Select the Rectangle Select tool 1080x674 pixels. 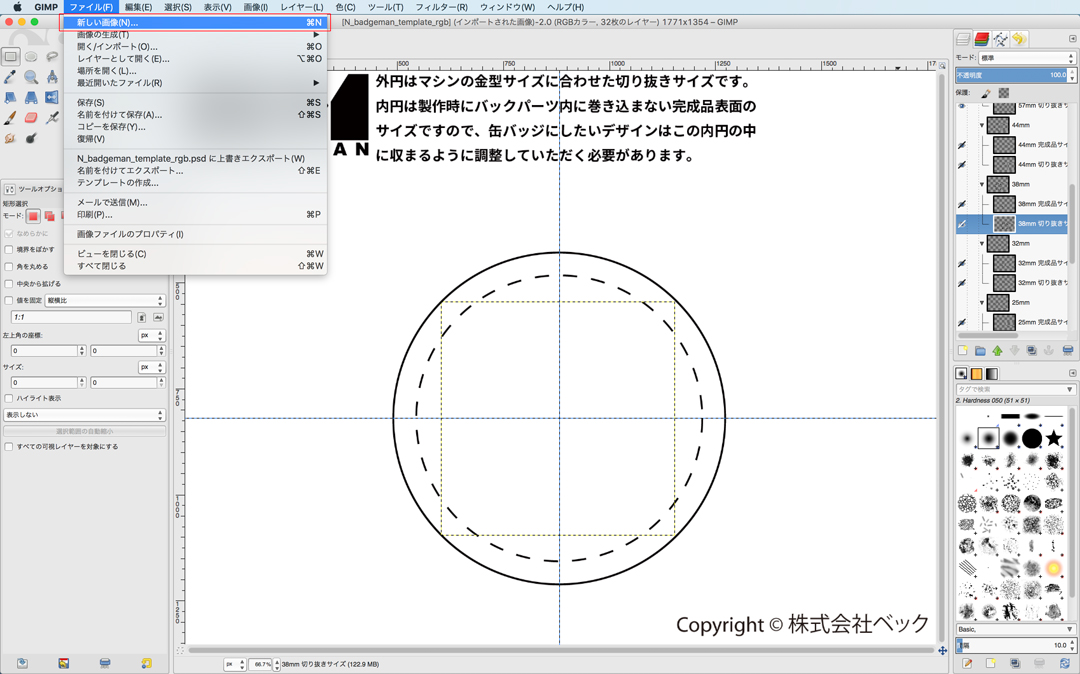[10, 57]
